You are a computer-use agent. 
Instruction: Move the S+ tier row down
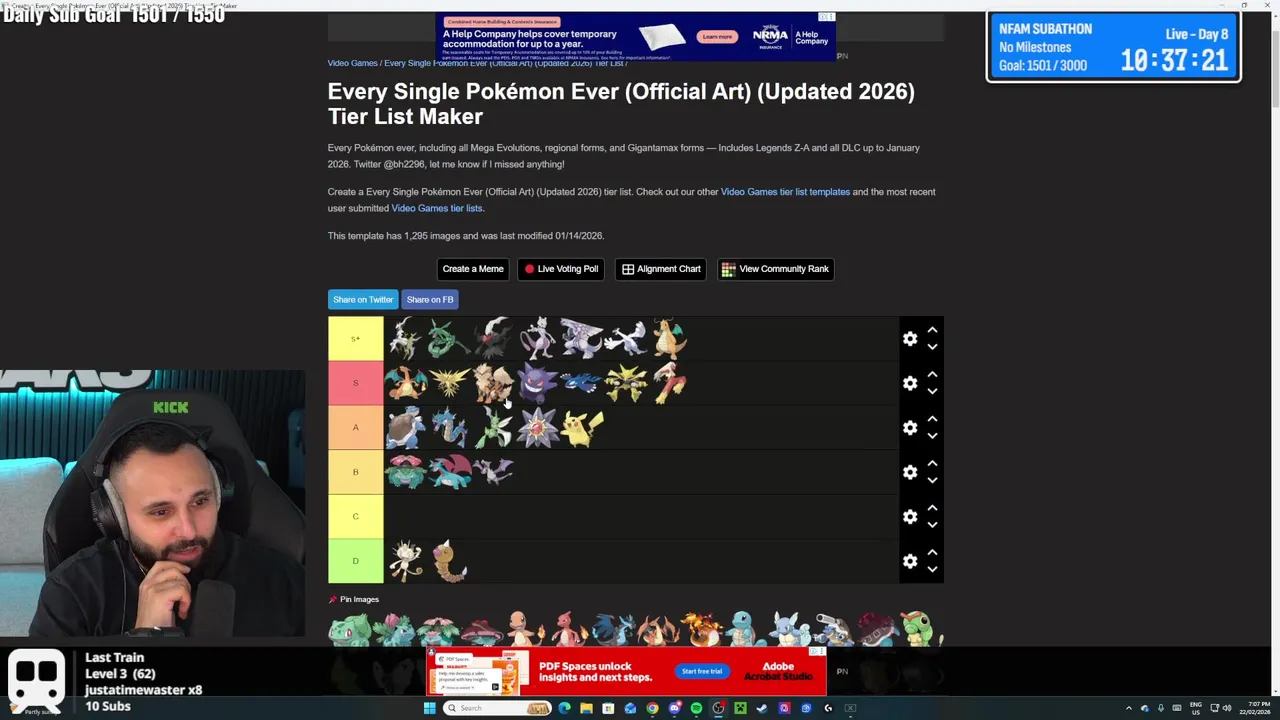click(x=932, y=347)
